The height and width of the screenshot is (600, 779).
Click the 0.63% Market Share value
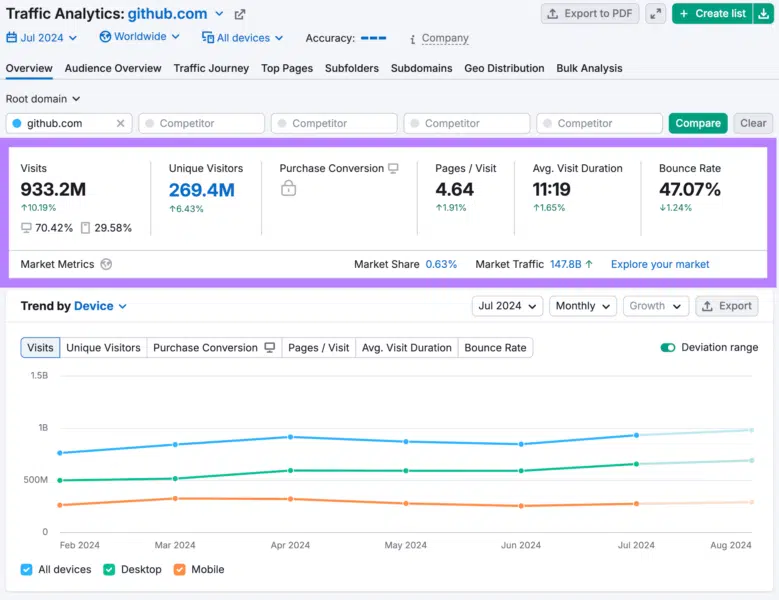pos(441,264)
